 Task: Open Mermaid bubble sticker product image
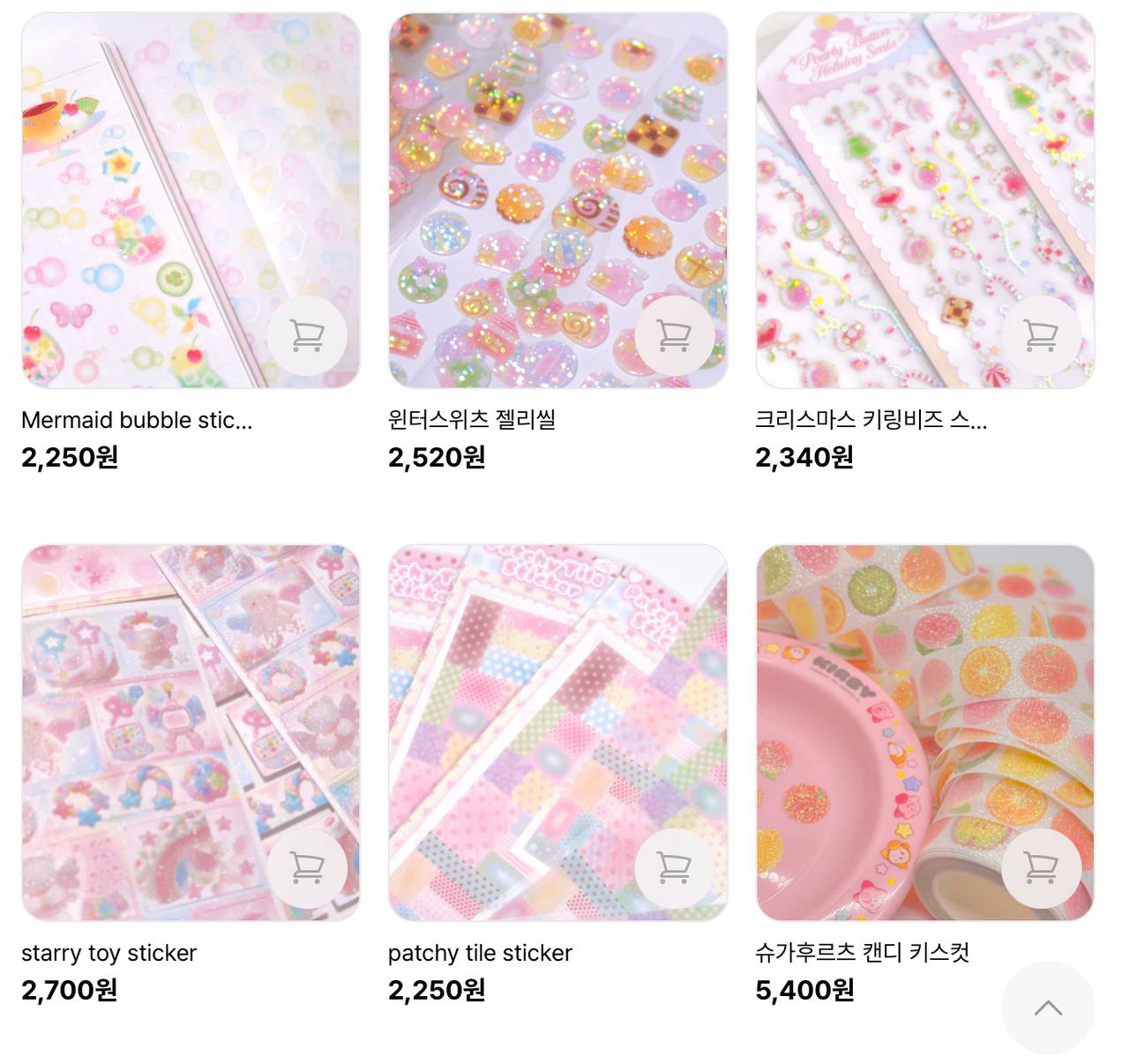191,200
